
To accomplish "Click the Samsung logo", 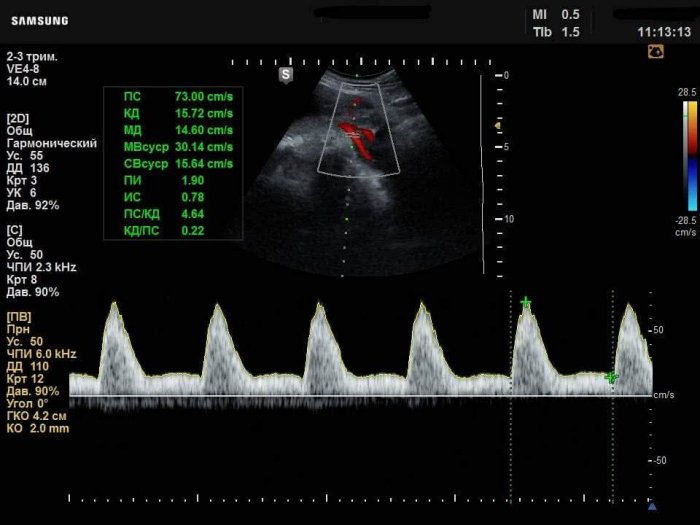I will coord(40,21).
